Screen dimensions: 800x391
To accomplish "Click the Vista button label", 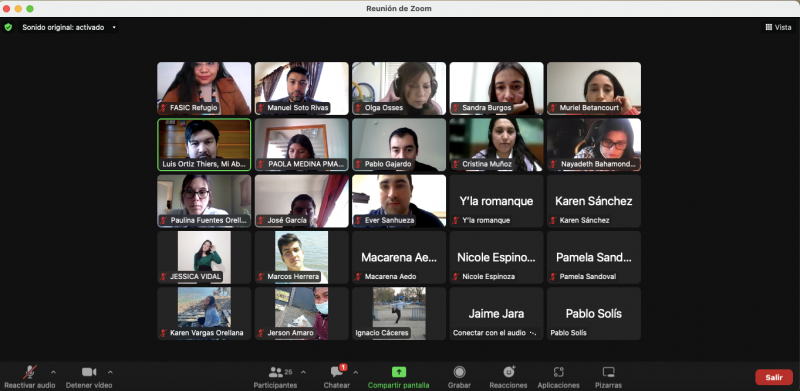I will (x=783, y=28).
